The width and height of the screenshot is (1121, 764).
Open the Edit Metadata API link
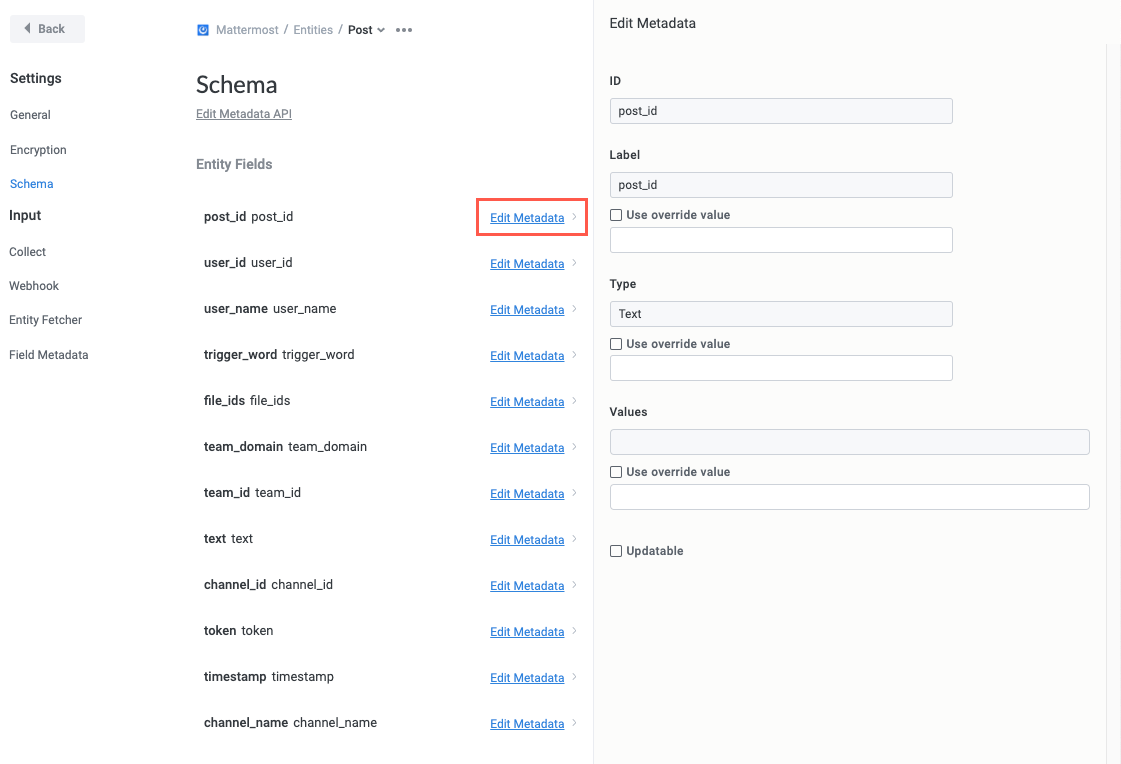[x=243, y=113]
